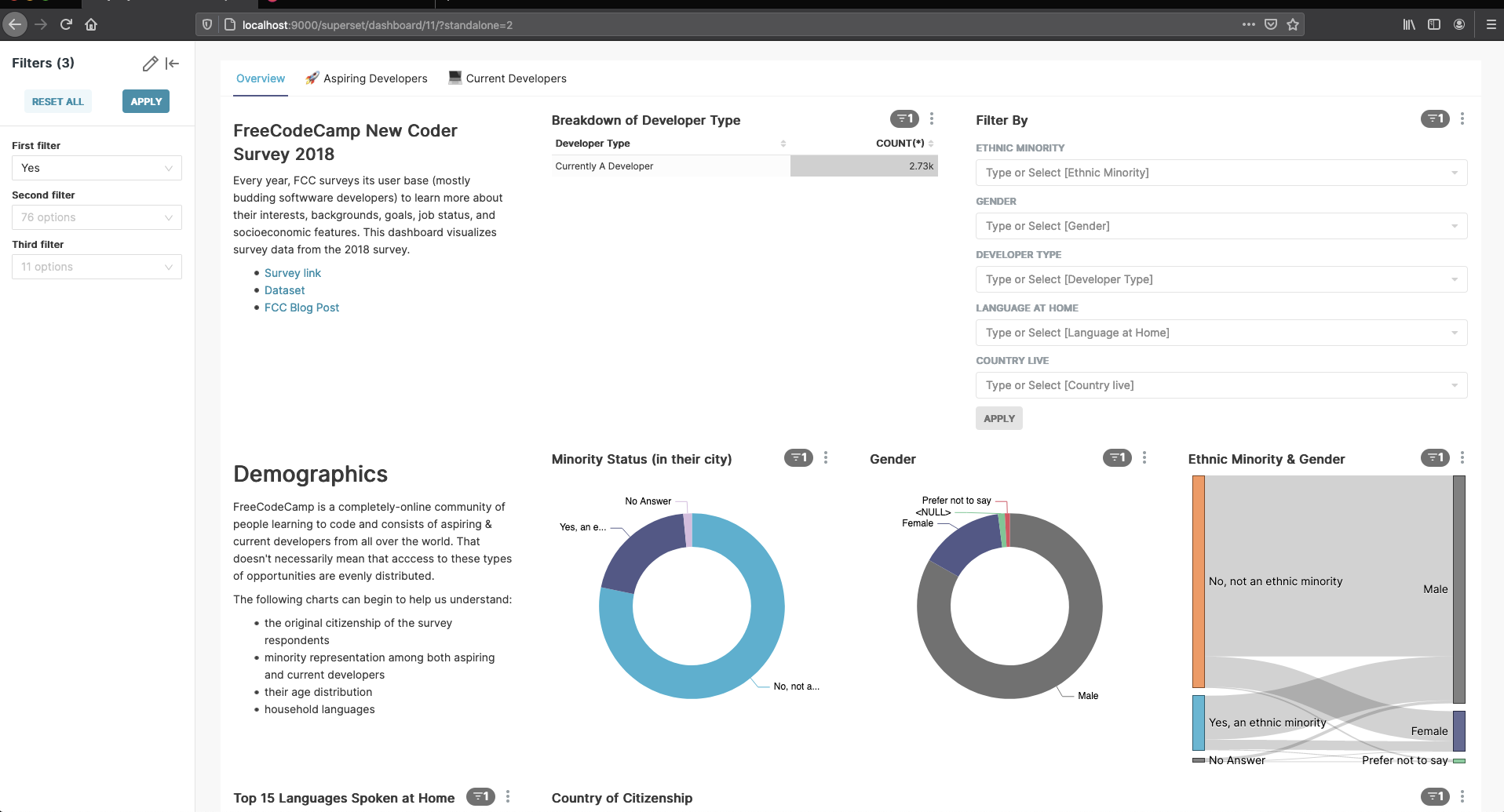
Task: Reload the current page
Action: click(67, 24)
